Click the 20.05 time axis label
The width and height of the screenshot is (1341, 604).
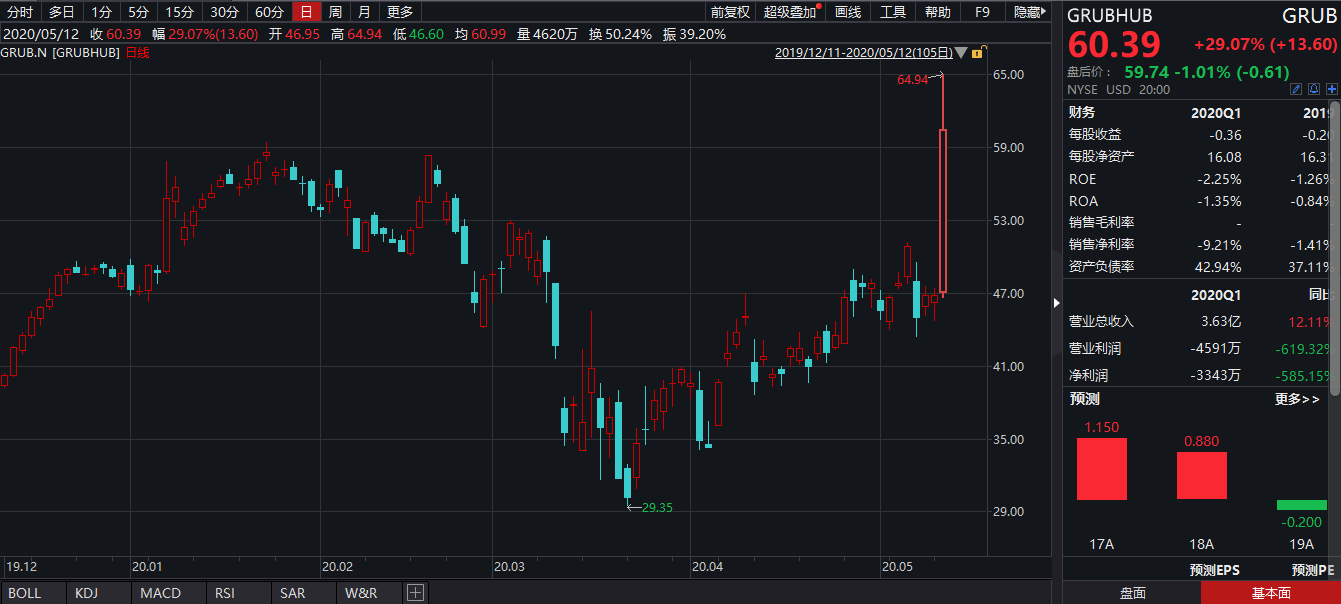point(897,566)
